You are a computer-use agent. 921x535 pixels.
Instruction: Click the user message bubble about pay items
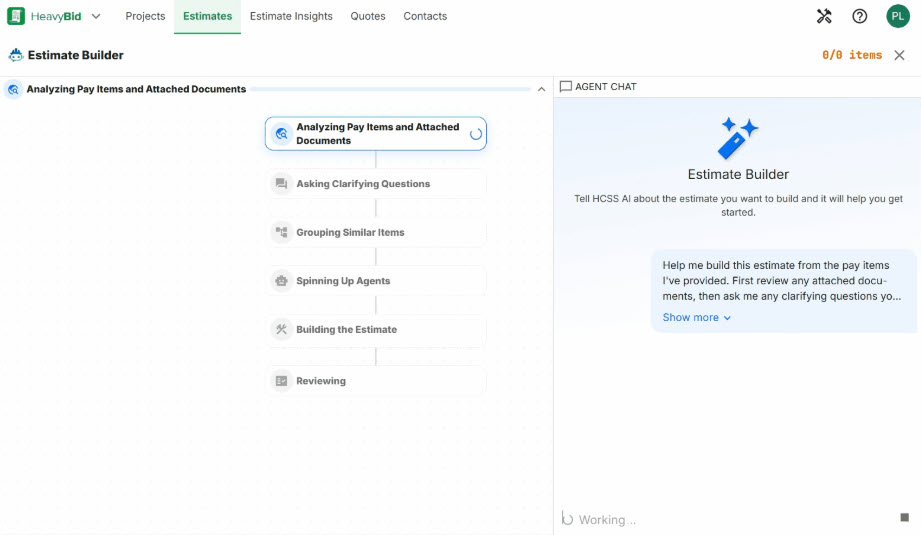pyautogui.click(x=784, y=291)
